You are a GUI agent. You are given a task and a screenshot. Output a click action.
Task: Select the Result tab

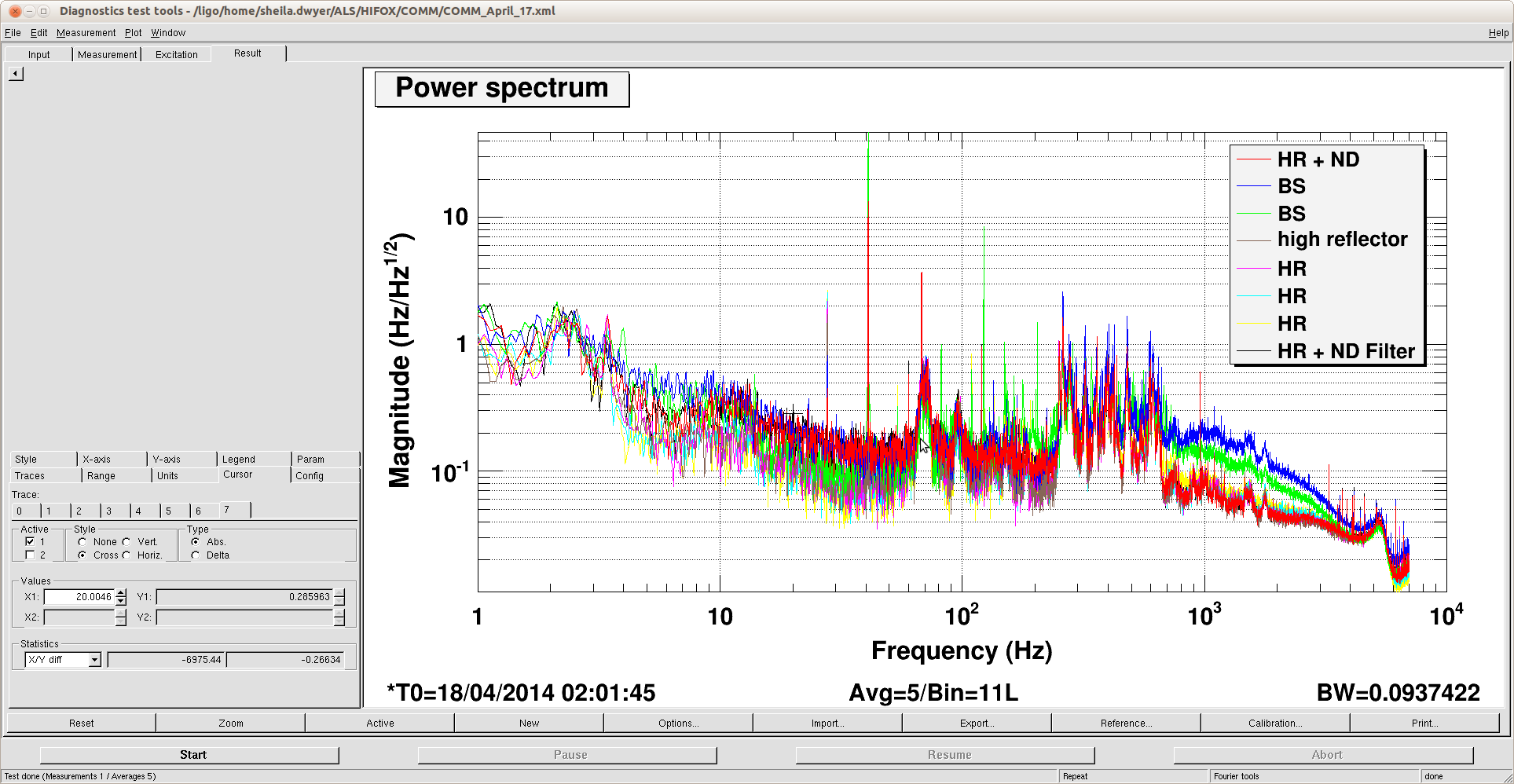[x=247, y=53]
